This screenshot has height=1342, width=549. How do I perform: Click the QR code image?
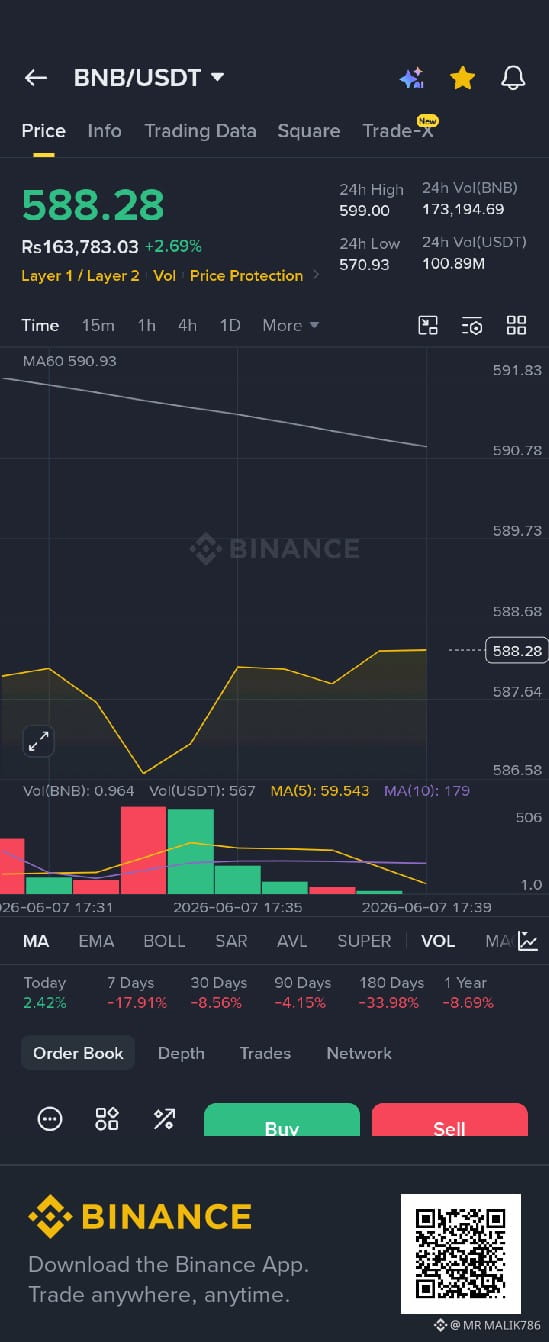click(x=461, y=1253)
